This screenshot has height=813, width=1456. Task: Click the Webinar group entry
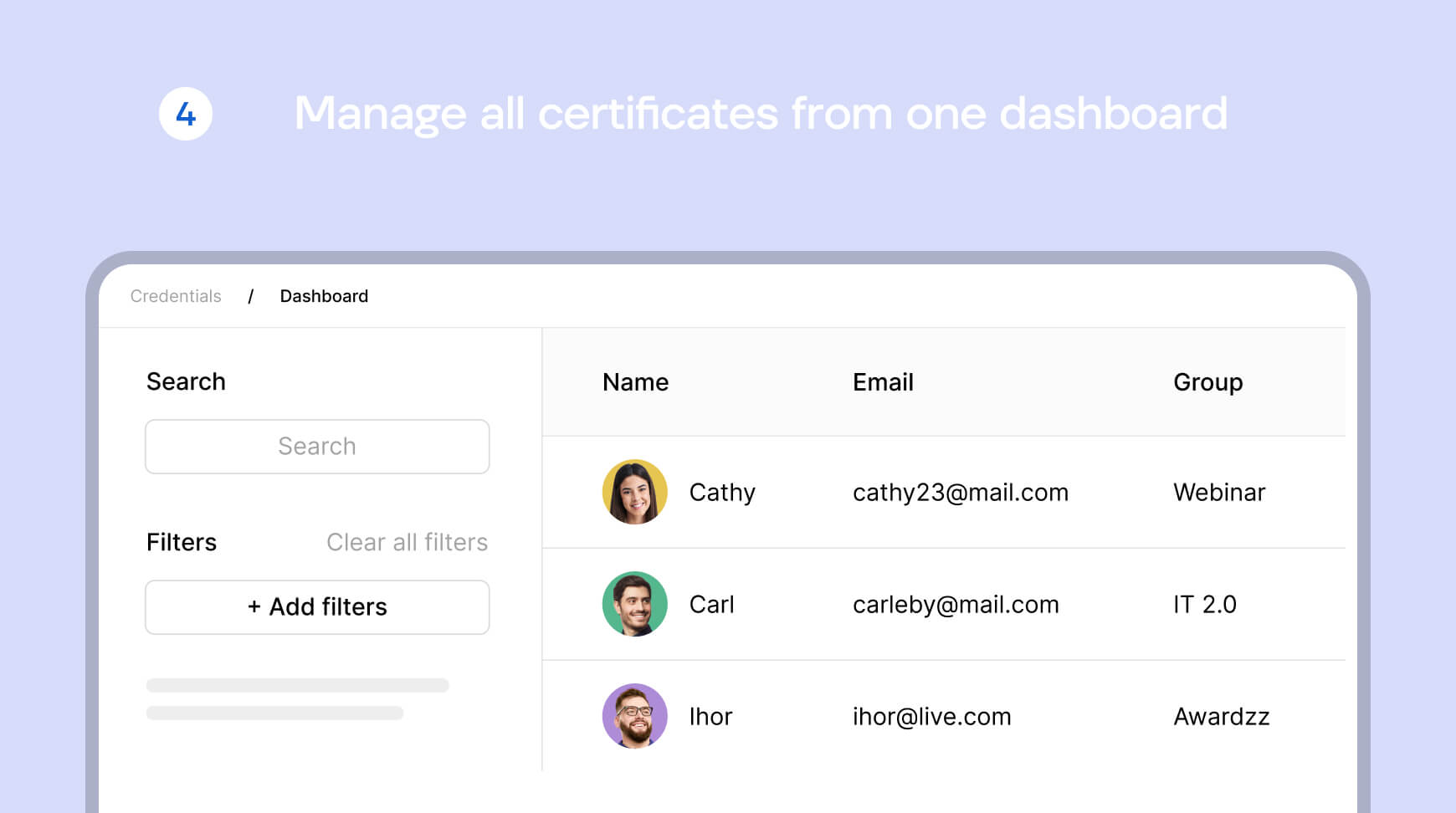click(x=1219, y=493)
